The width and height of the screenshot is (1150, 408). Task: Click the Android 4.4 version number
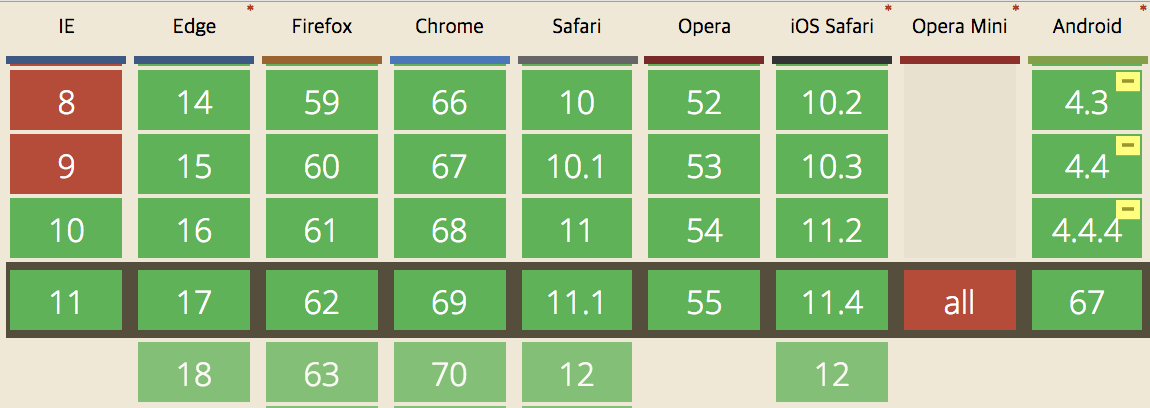pyautogui.click(x=1086, y=168)
